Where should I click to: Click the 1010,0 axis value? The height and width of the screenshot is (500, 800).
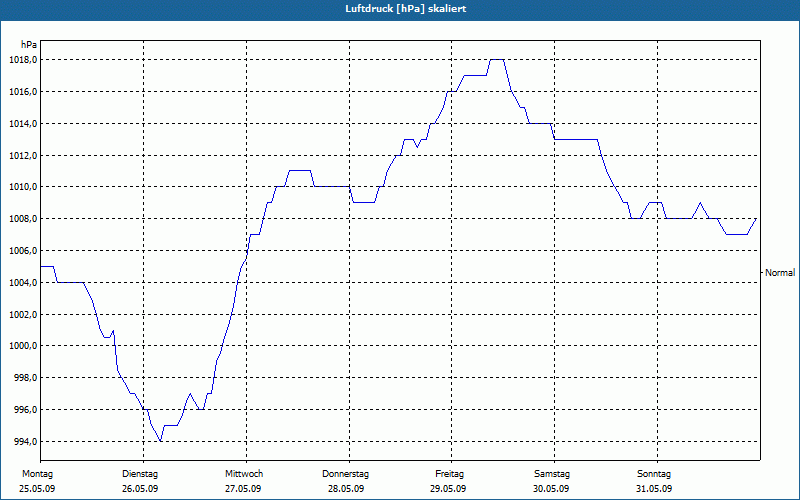coord(22,187)
